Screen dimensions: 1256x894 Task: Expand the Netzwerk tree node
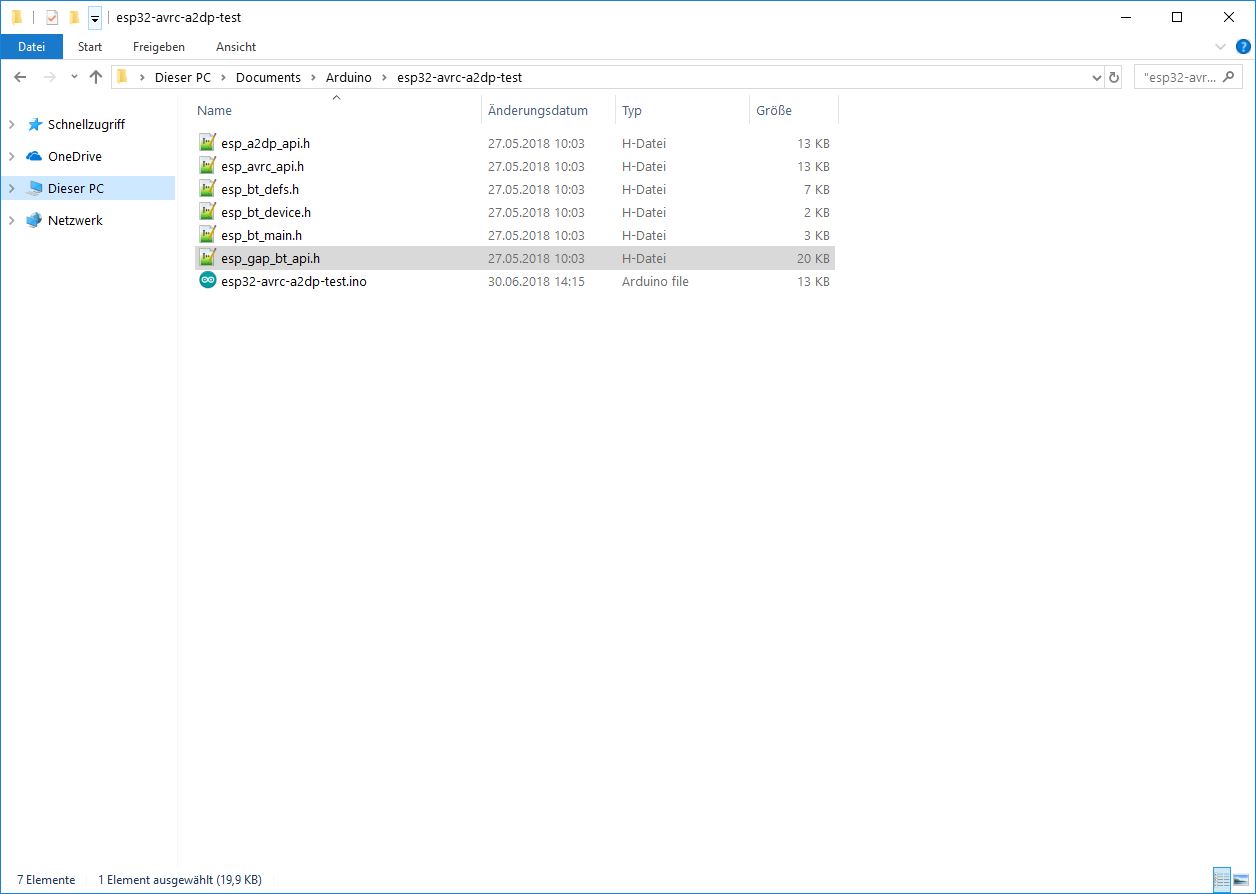(12, 221)
